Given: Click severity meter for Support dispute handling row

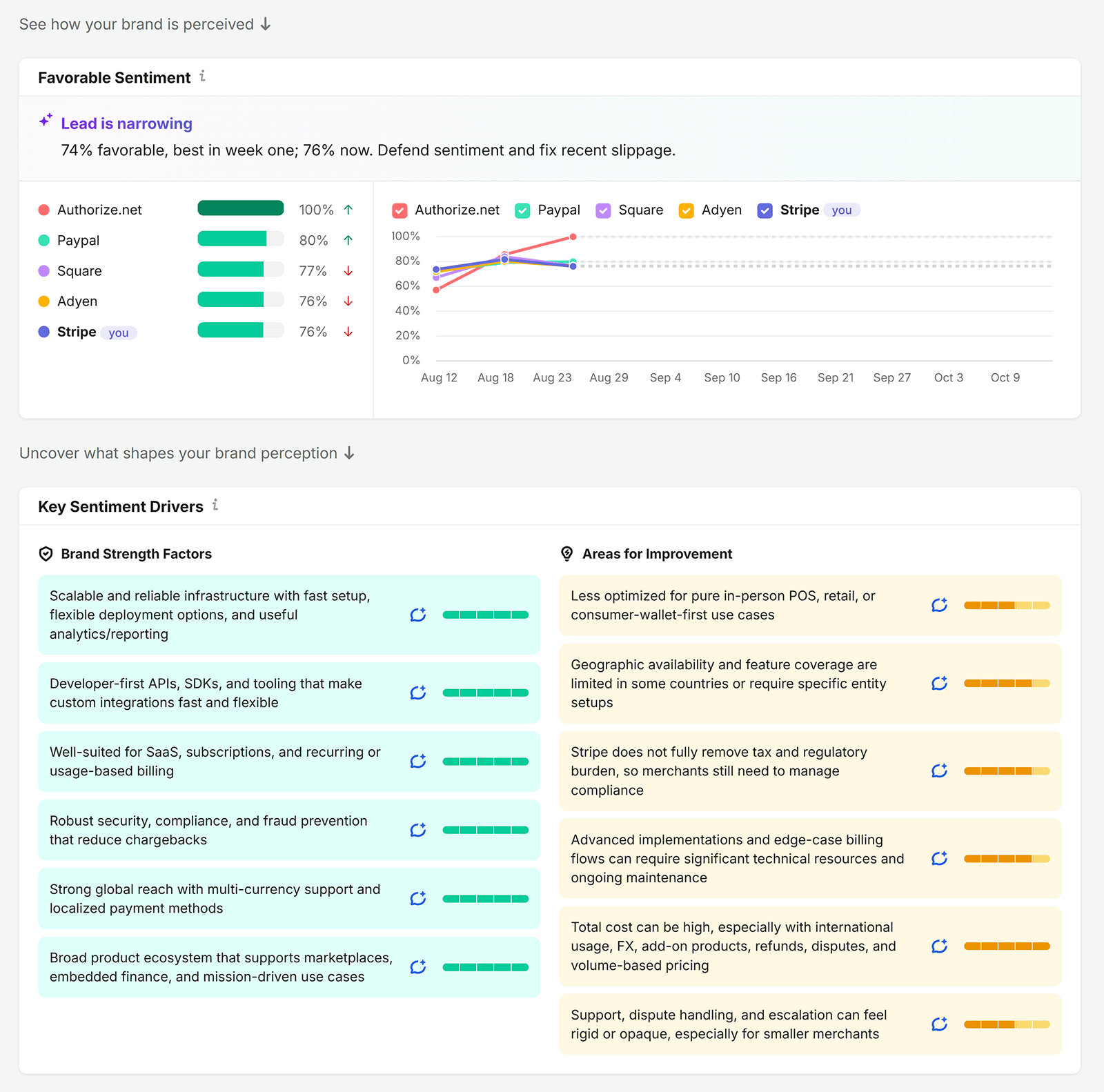Looking at the screenshot, I should (1007, 1024).
